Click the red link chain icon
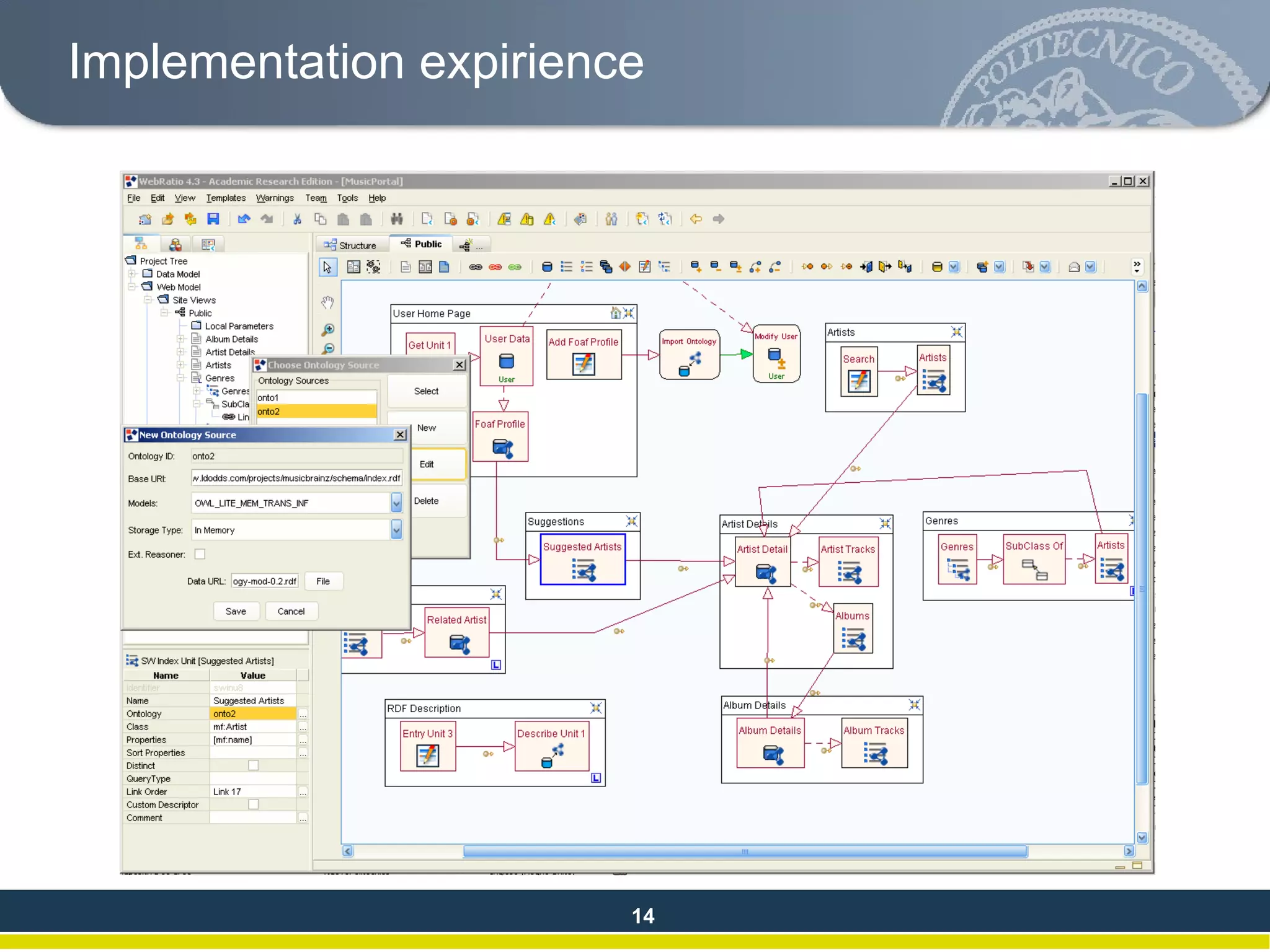The image size is (1270, 952). point(495,267)
